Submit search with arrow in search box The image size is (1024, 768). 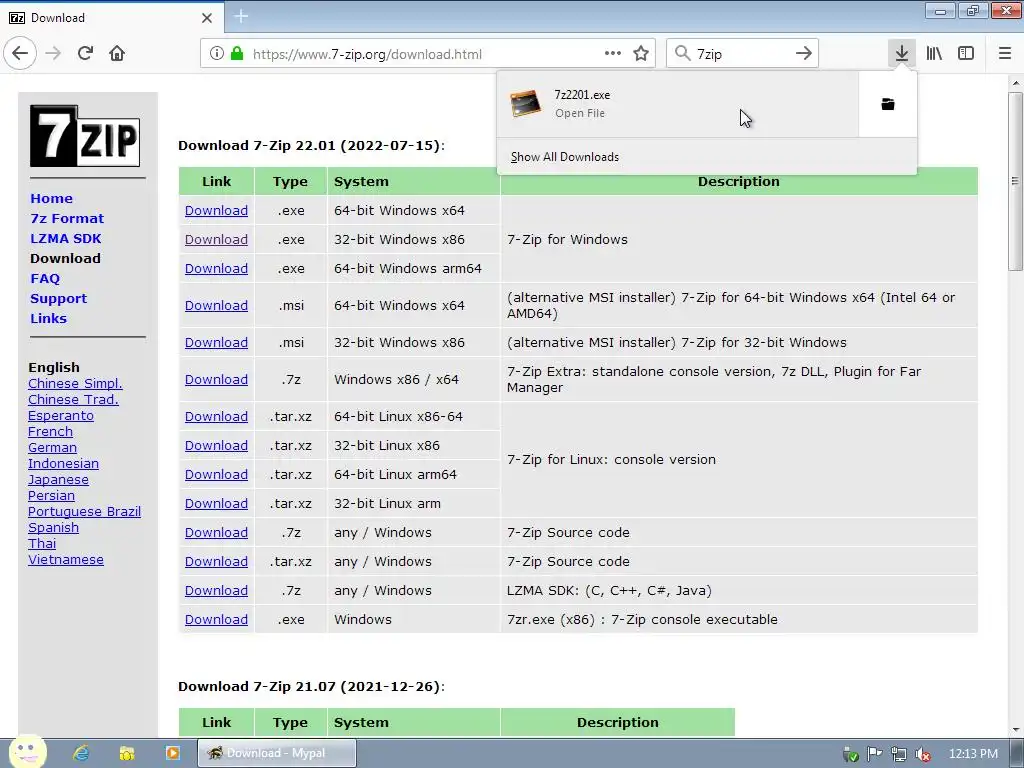click(803, 54)
